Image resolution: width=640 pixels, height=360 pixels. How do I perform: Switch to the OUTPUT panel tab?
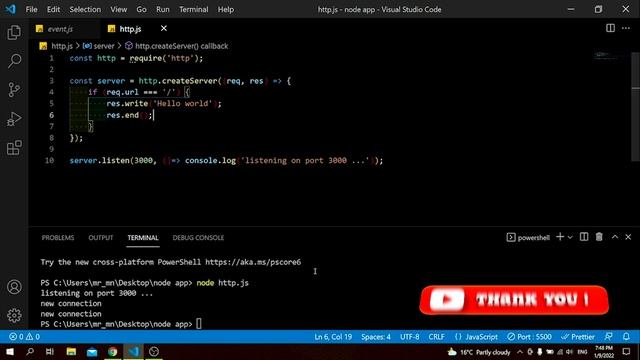pos(101,238)
